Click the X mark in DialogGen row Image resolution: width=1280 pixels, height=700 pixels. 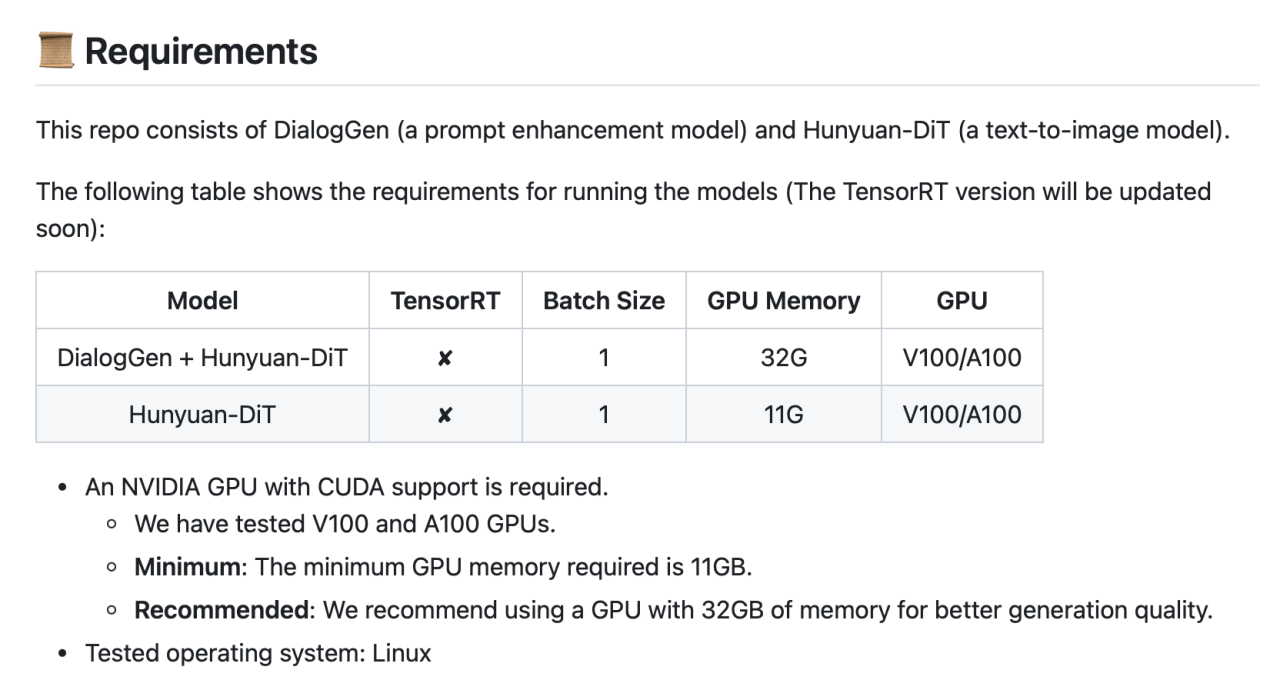pos(445,358)
